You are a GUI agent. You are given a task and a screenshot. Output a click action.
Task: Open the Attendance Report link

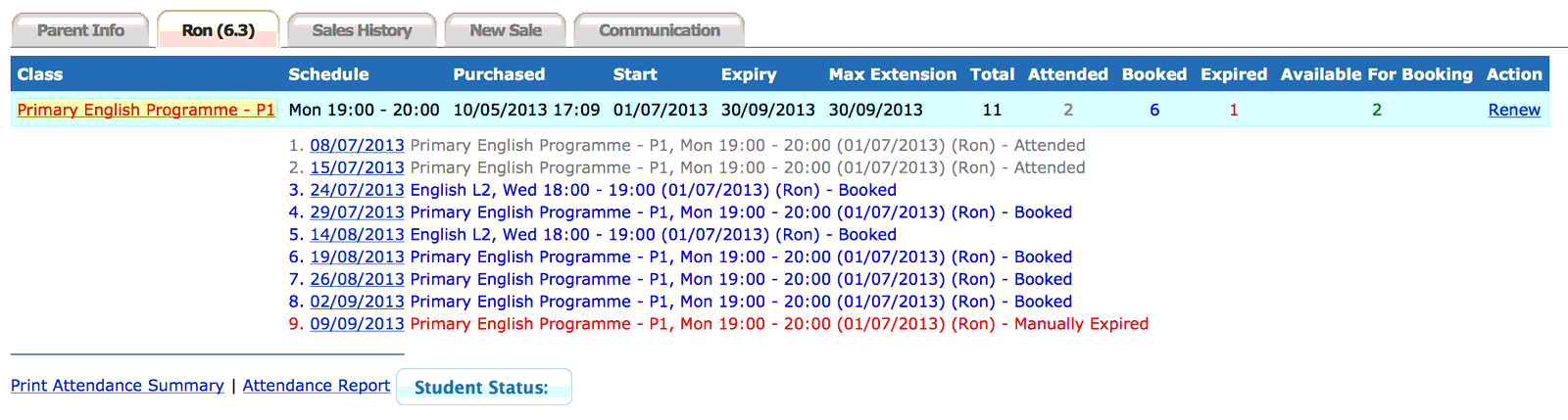pyautogui.click(x=317, y=386)
